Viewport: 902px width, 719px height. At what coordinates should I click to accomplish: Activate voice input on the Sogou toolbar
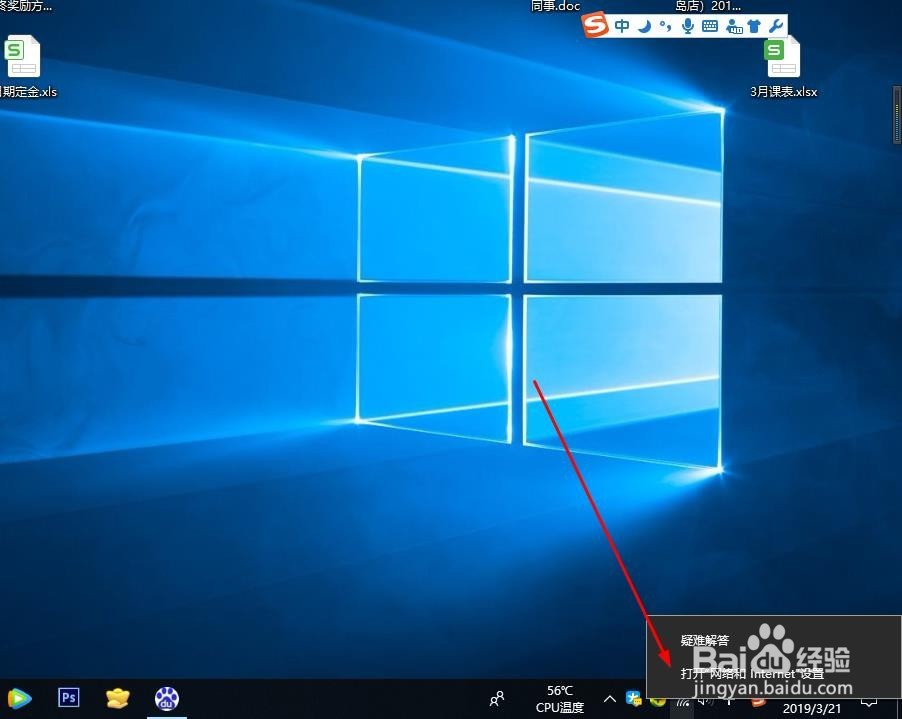[x=686, y=26]
